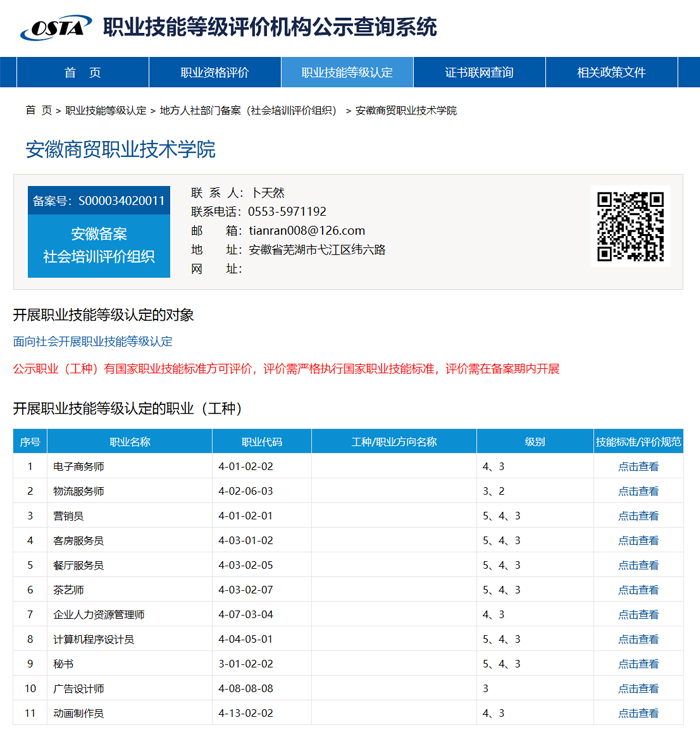700x729 pixels.
Task: Click code 4-01-02-01
Action: (x=245, y=516)
